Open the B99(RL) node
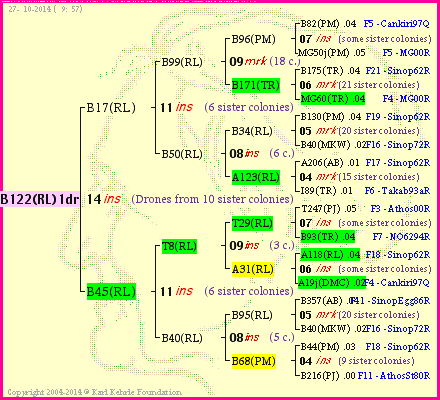The height and width of the screenshot is (400, 440). pos(182,62)
